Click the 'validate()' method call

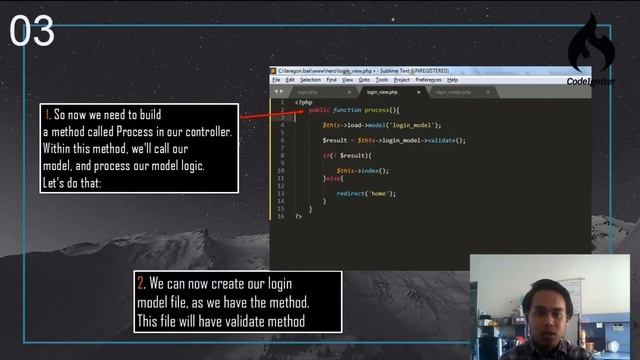[x=446, y=140]
